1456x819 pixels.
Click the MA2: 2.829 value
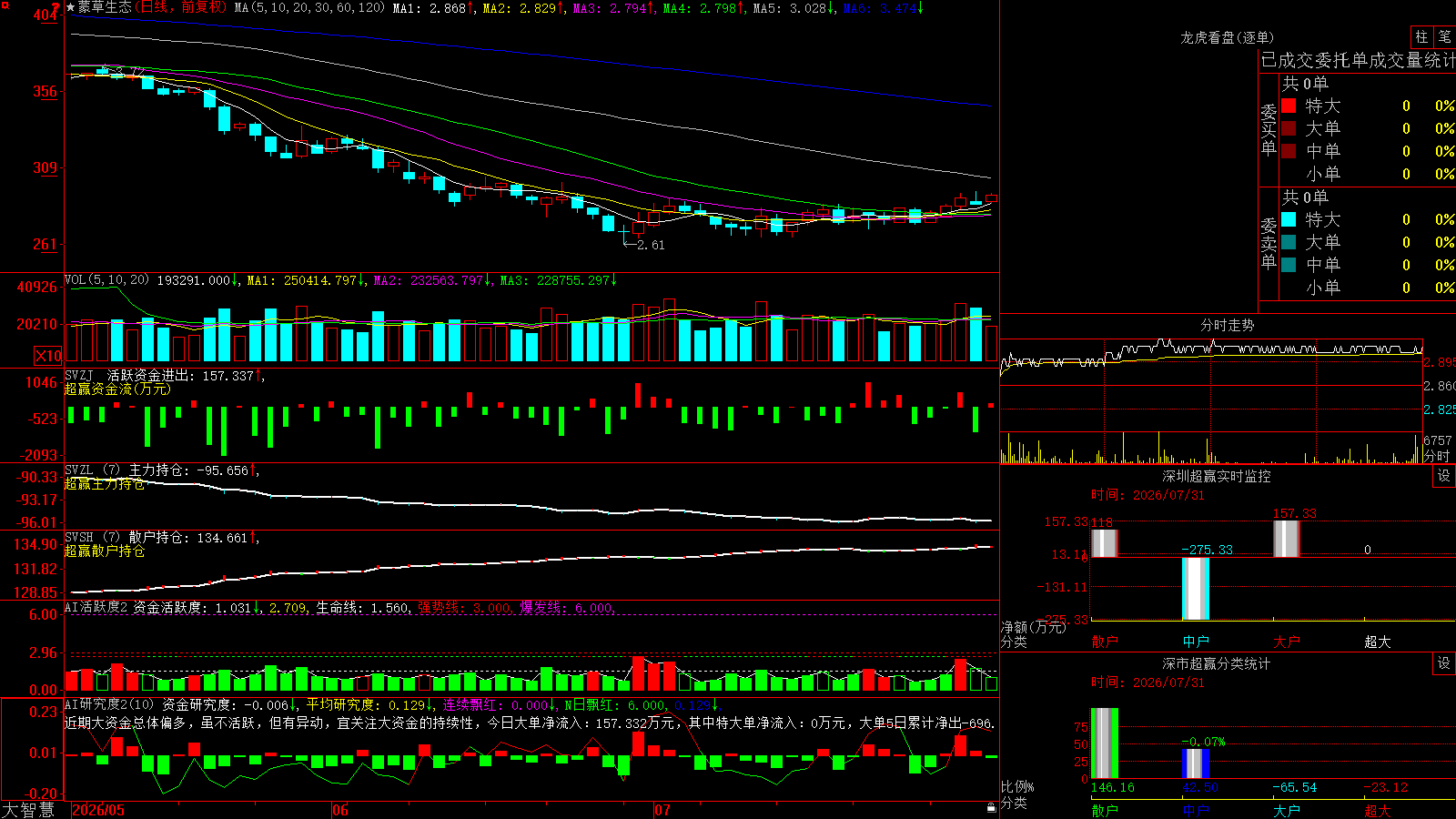tap(523, 7)
